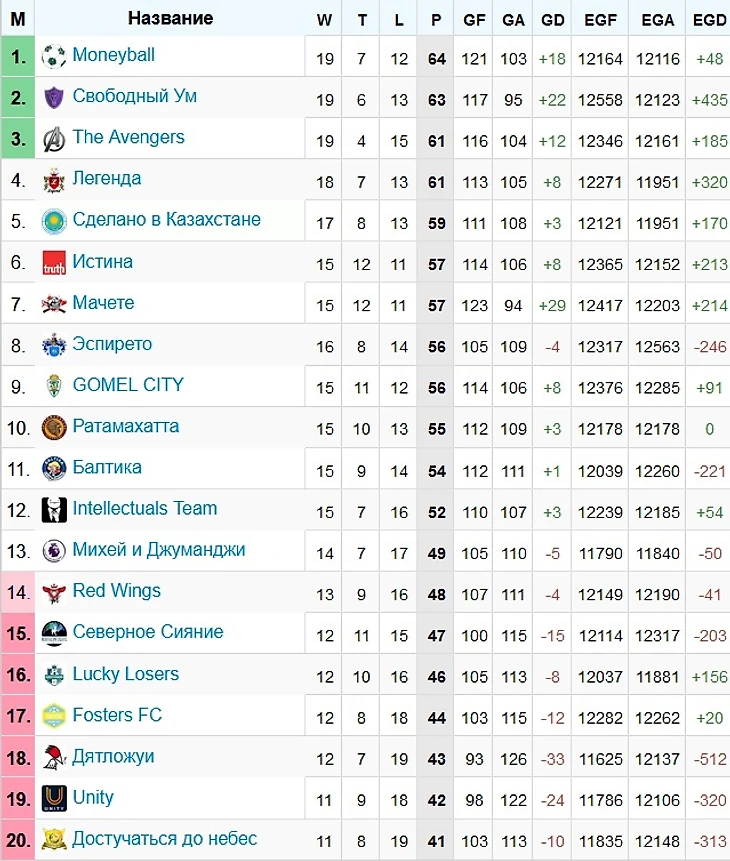
Task: Open the Lucky Losers team link
Action: pyautogui.click(x=126, y=674)
